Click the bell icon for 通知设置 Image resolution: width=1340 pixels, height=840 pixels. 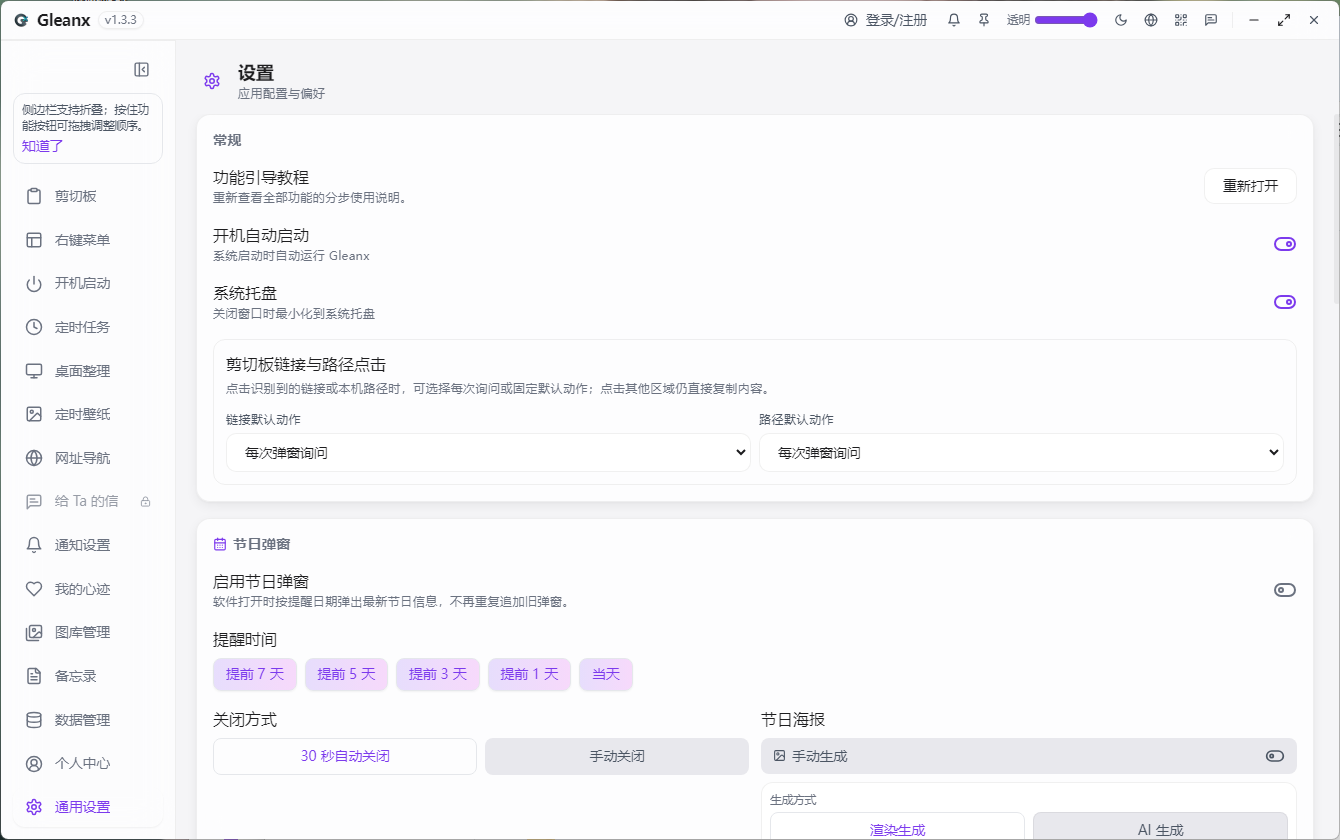34,545
